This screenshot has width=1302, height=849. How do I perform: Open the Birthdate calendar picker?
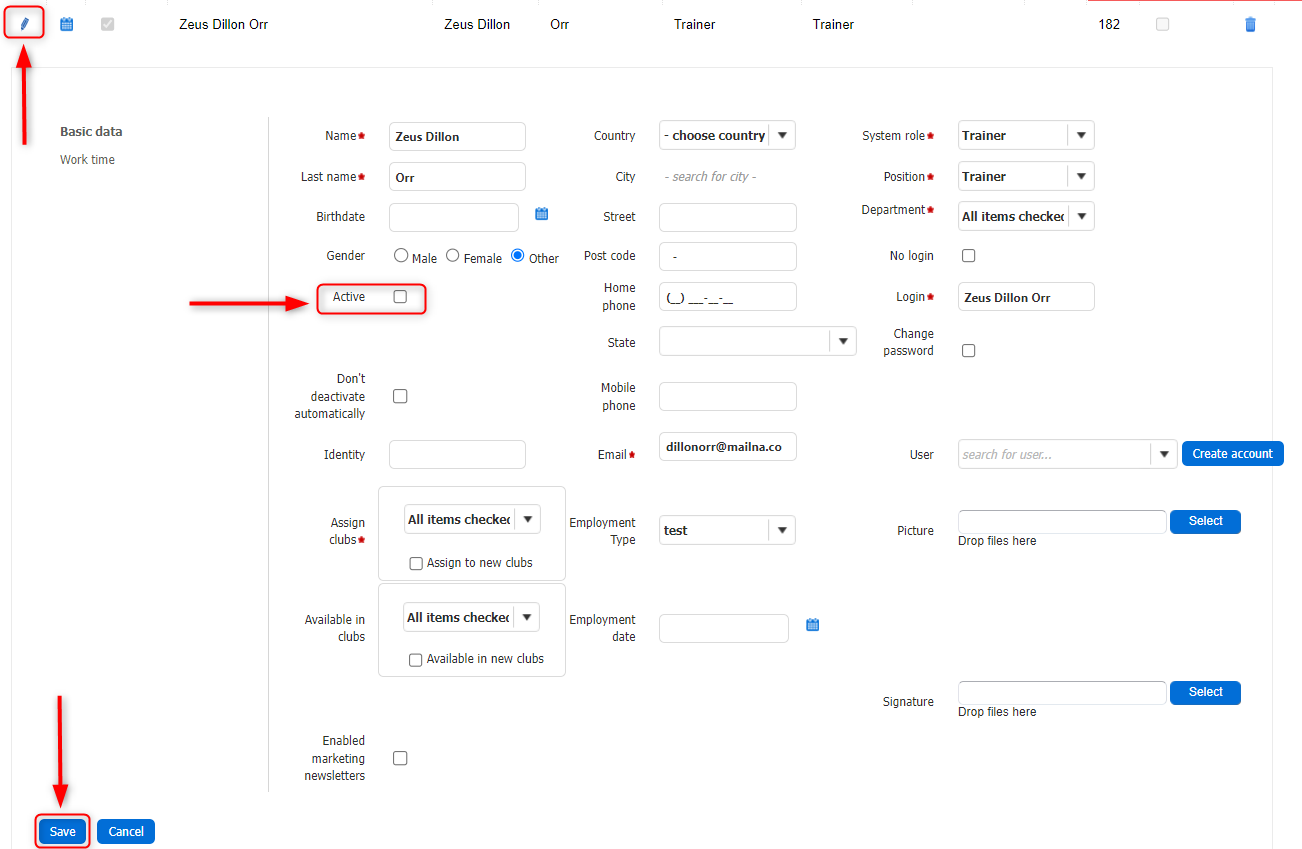pos(542,214)
